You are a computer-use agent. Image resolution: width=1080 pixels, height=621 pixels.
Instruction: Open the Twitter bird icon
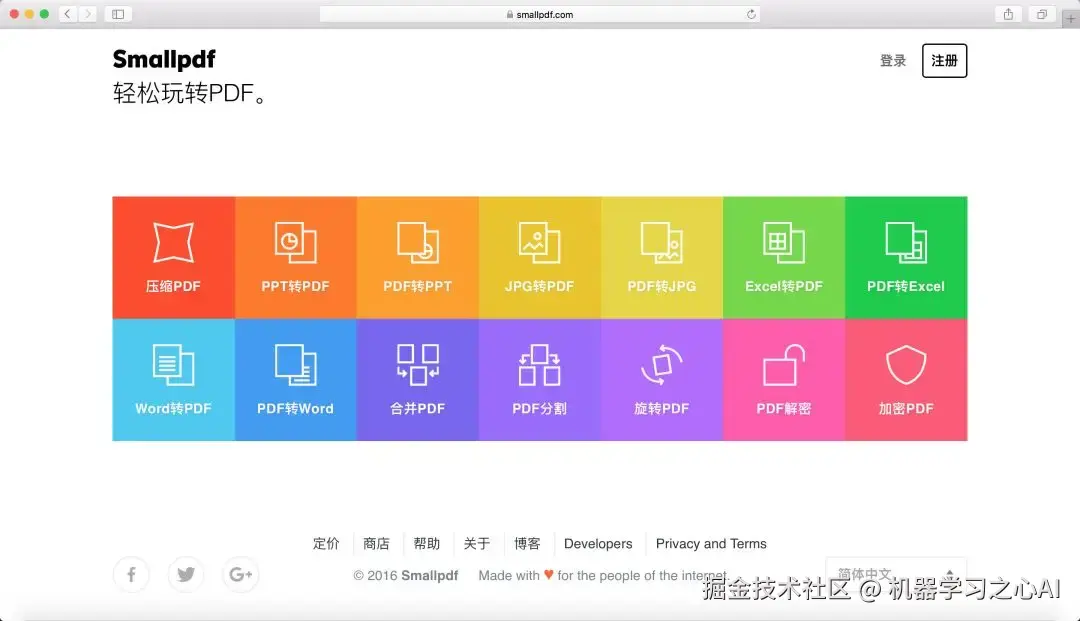[186, 574]
